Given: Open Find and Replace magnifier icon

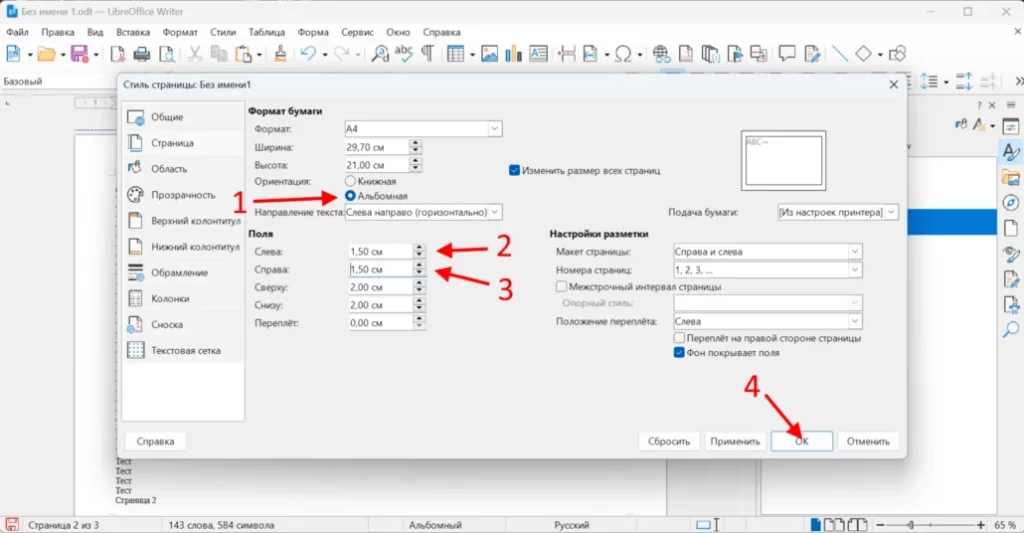Looking at the screenshot, I should [379, 54].
